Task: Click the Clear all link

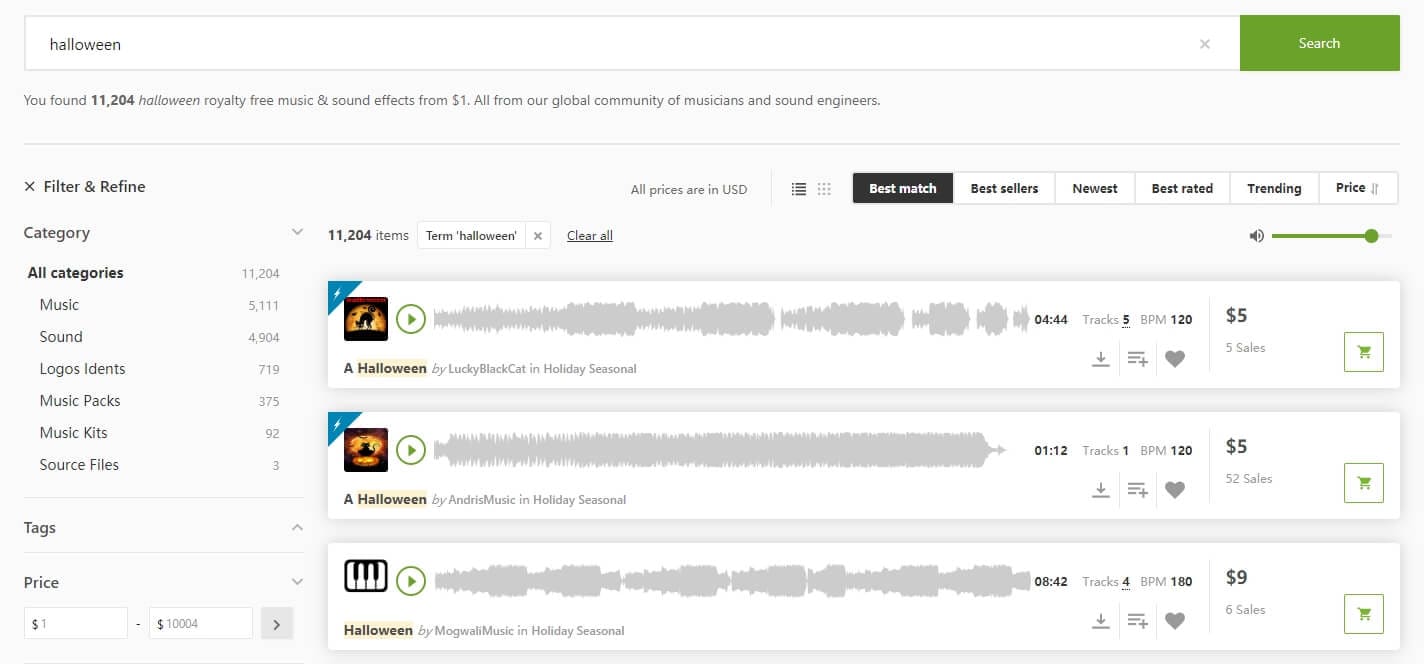Action: pyautogui.click(x=590, y=236)
